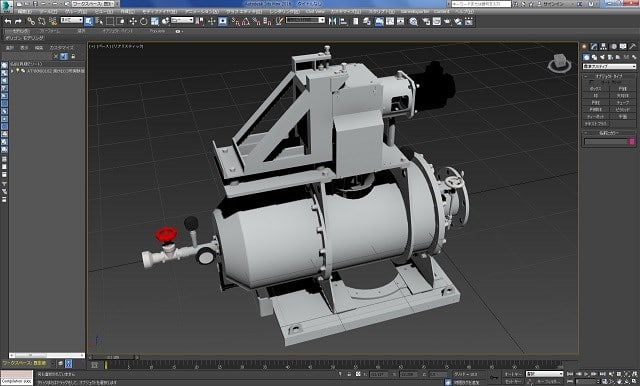Open the Render Setup dialog
The height and width of the screenshot is (386, 640).
click(426, 21)
